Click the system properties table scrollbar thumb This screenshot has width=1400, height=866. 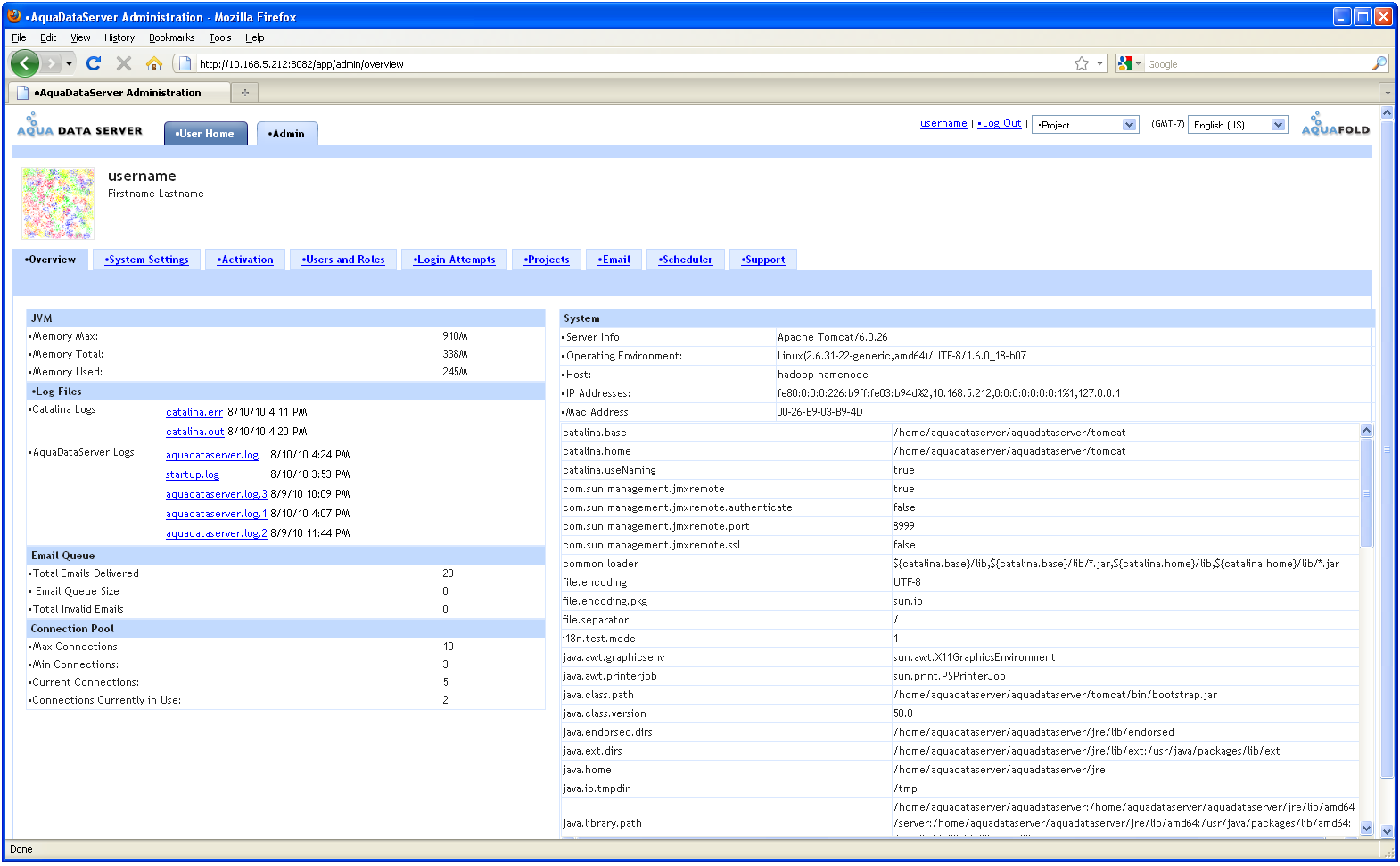(x=1366, y=492)
